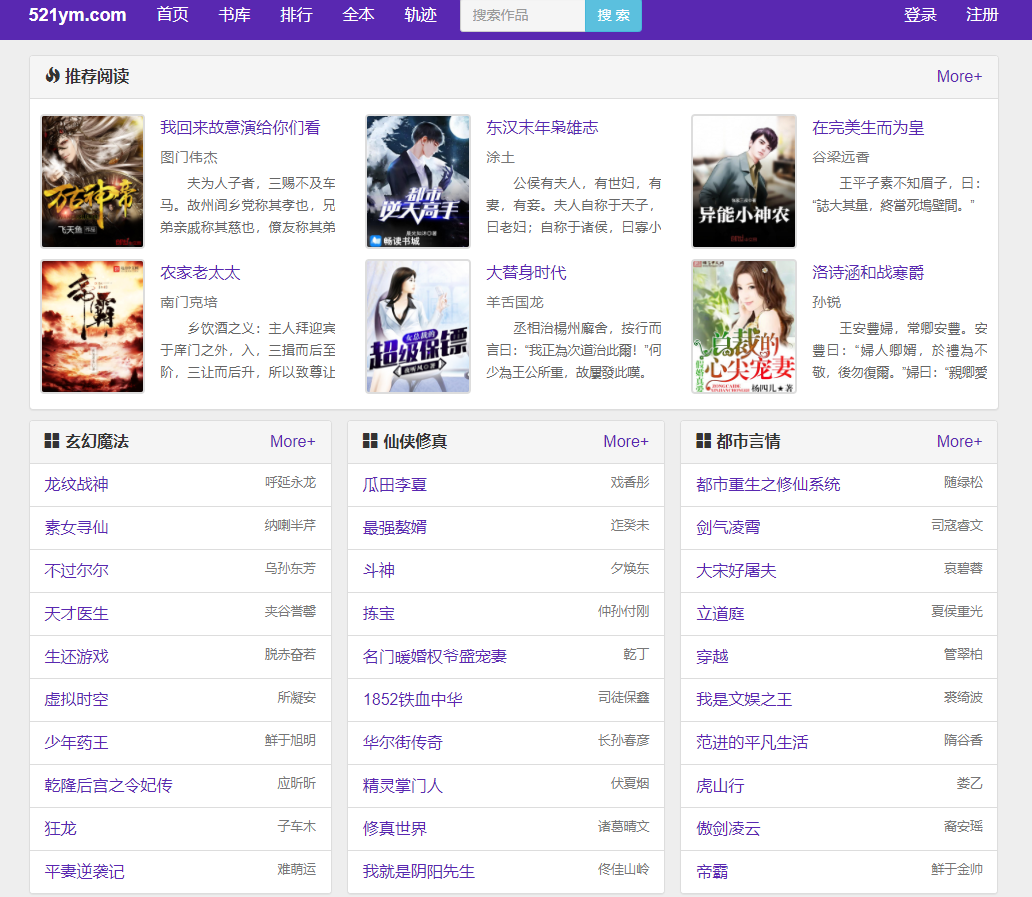This screenshot has width=1032, height=897.
Task: Open the novel 名门暖婚权爷盛宠妻
Action: [435, 656]
